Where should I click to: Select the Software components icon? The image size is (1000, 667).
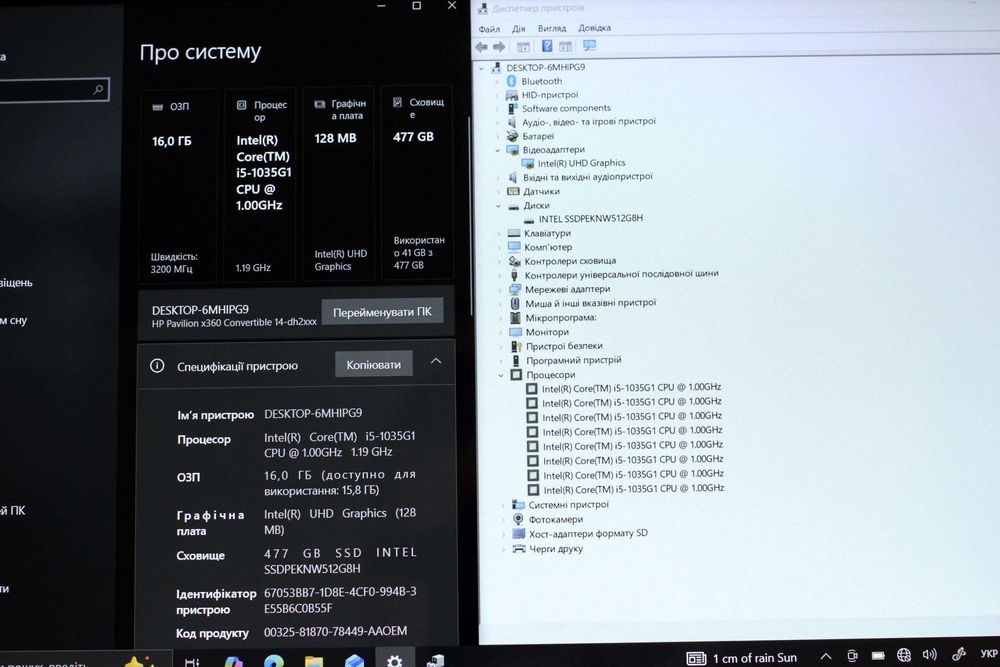[x=512, y=108]
